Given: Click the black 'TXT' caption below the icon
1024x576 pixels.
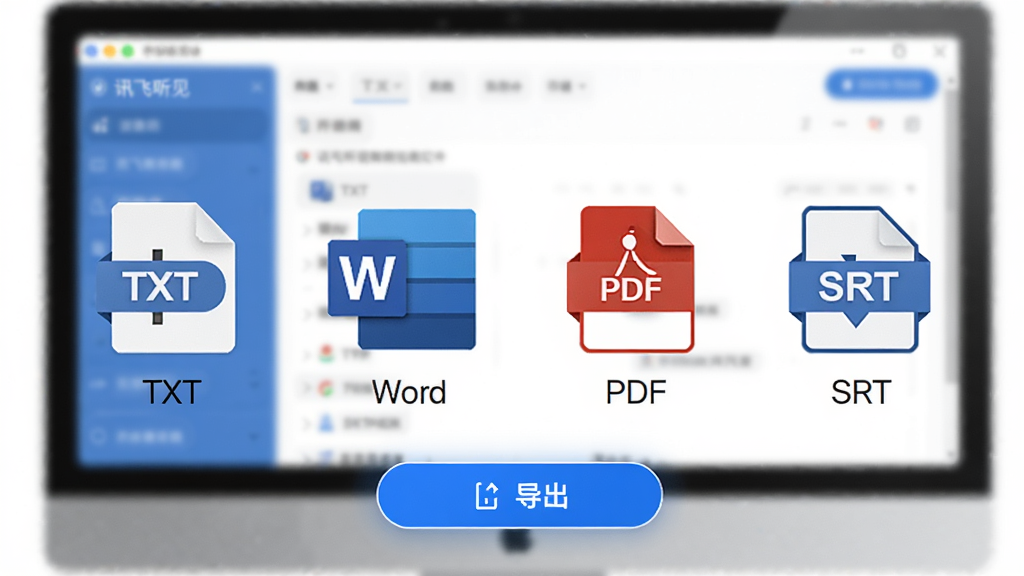Looking at the screenshot, I should [172, 392].
